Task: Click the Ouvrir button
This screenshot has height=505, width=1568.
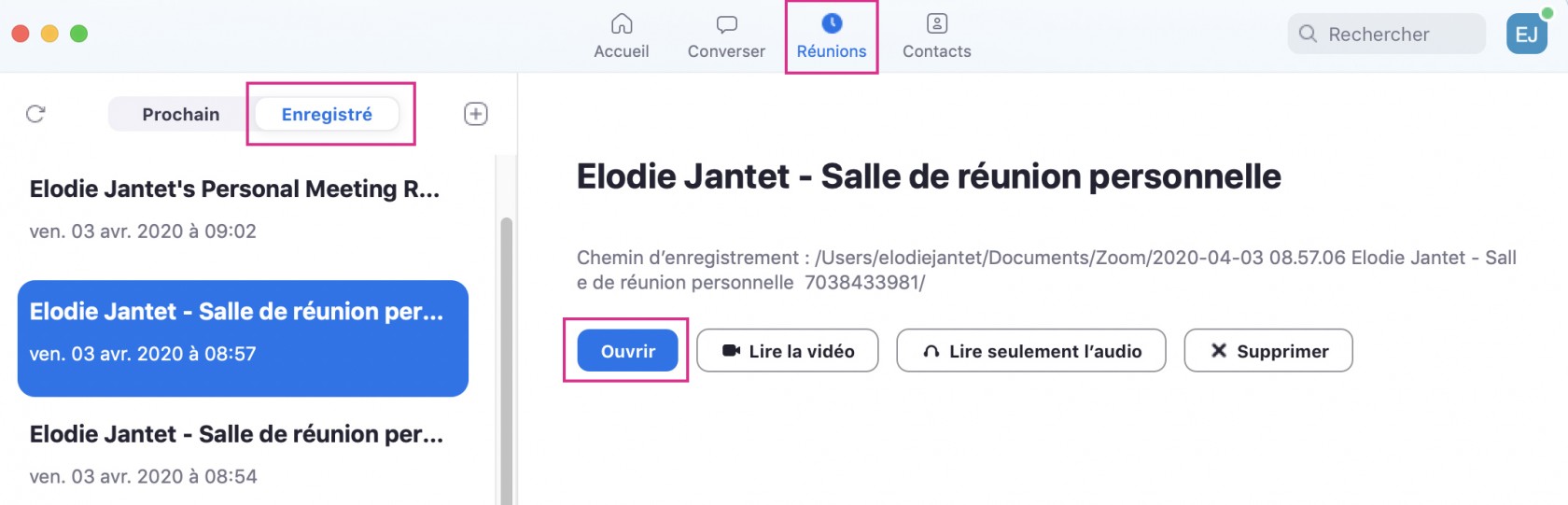Action: click(x=627, y=351)
